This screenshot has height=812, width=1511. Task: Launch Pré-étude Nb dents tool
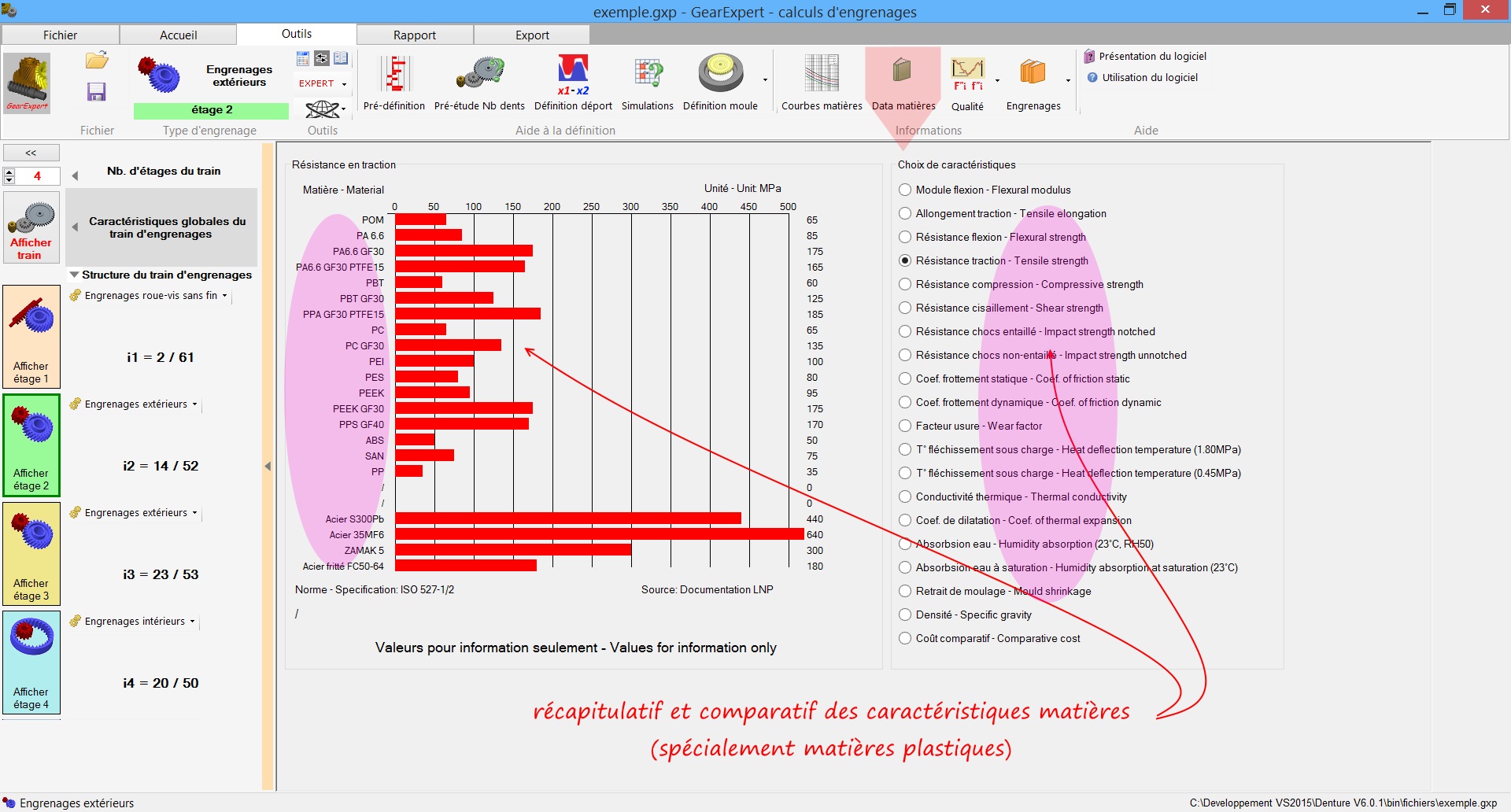479,83
